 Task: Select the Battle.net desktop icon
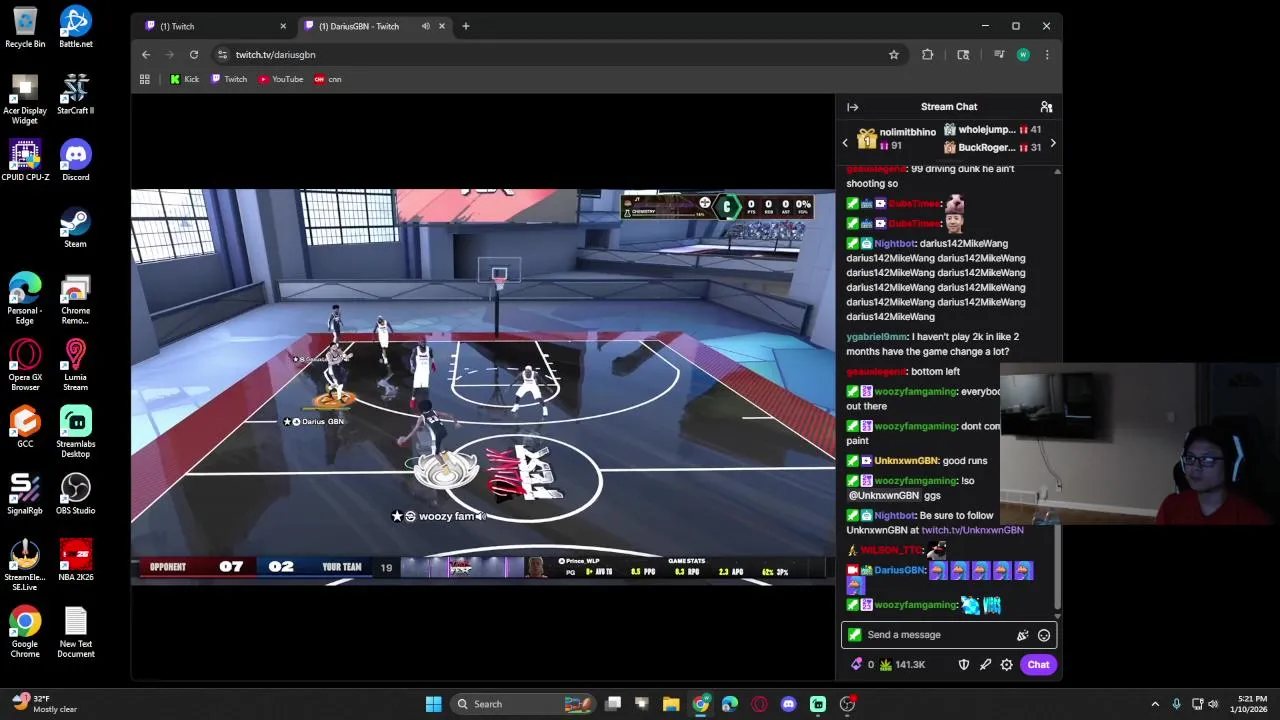pyautogui.click(x=75, y=27)
